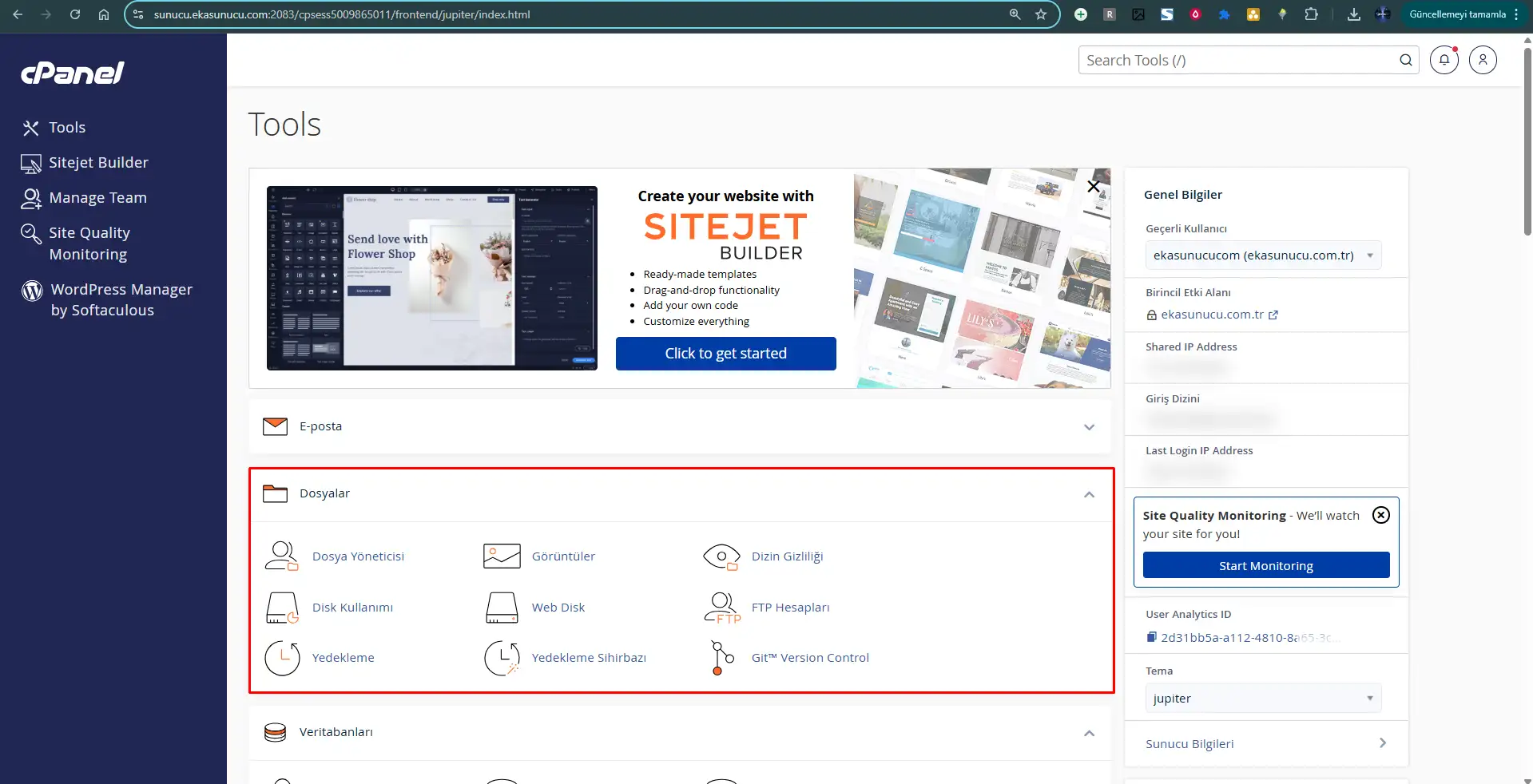Image resolution: width=1533 pixels, height=784 pixels.
Task: Open Dizin Gizliliği eye icon
Action: [721, 556]
